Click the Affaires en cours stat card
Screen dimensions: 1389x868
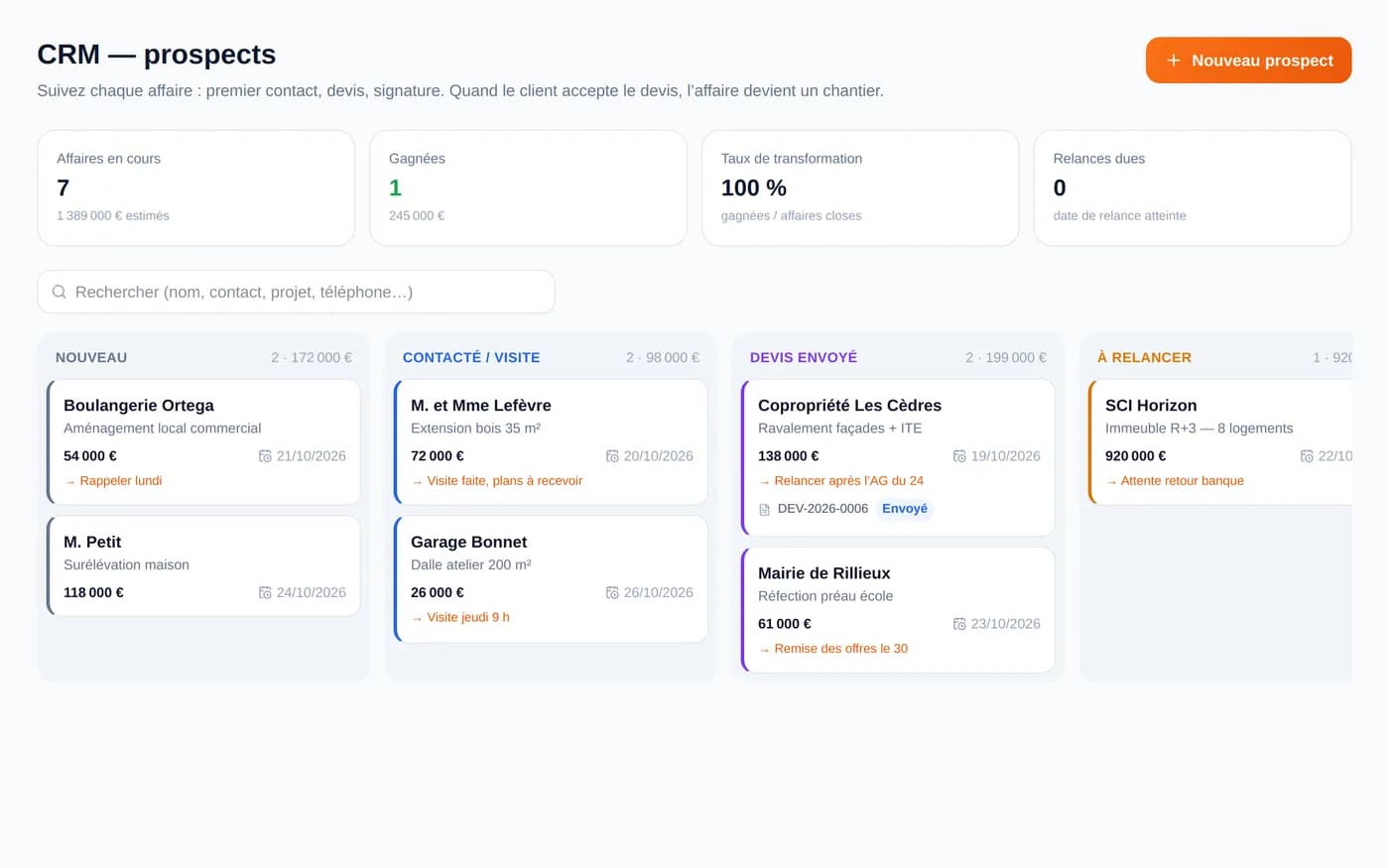tap(195, 187)
